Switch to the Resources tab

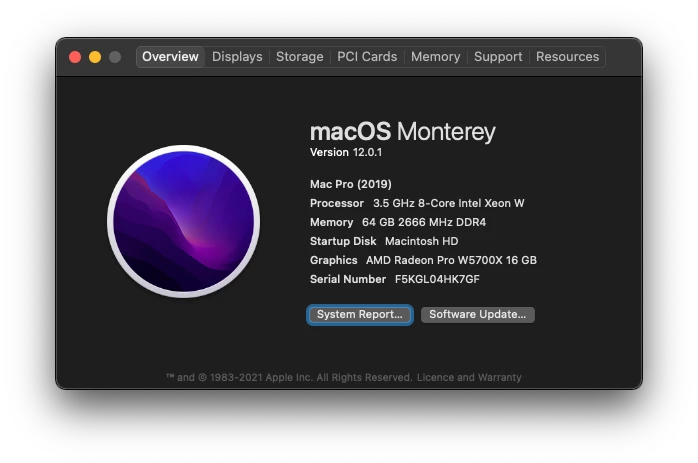[x=567, y=57]
